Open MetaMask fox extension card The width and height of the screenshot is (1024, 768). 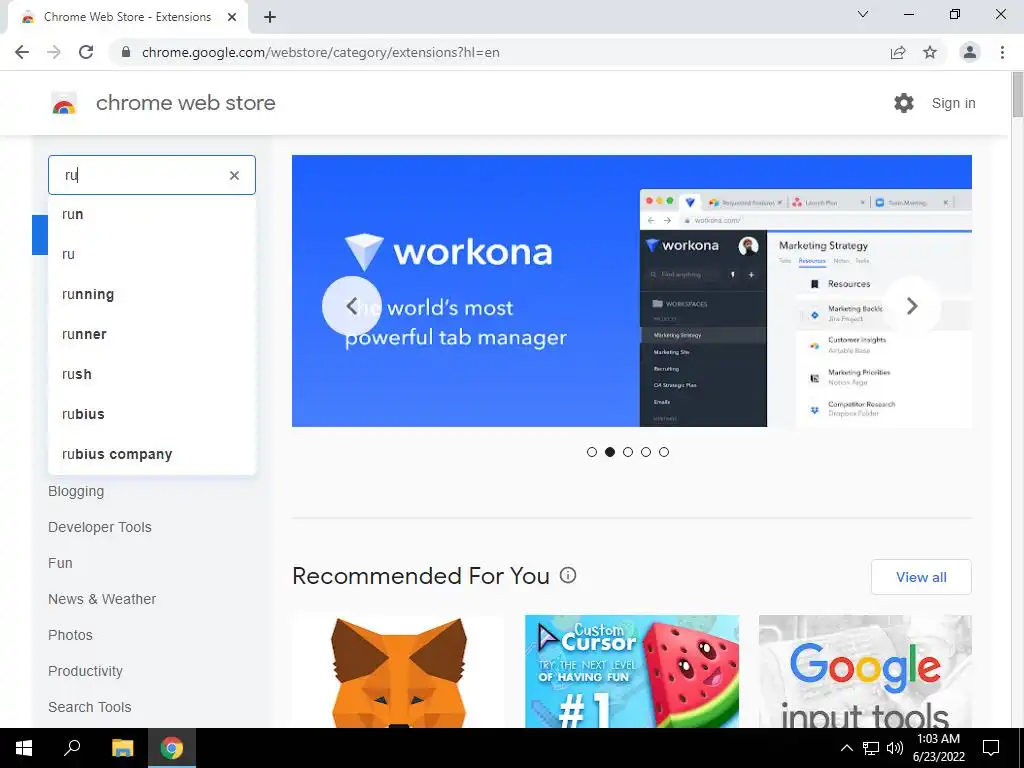coord(398,671)
